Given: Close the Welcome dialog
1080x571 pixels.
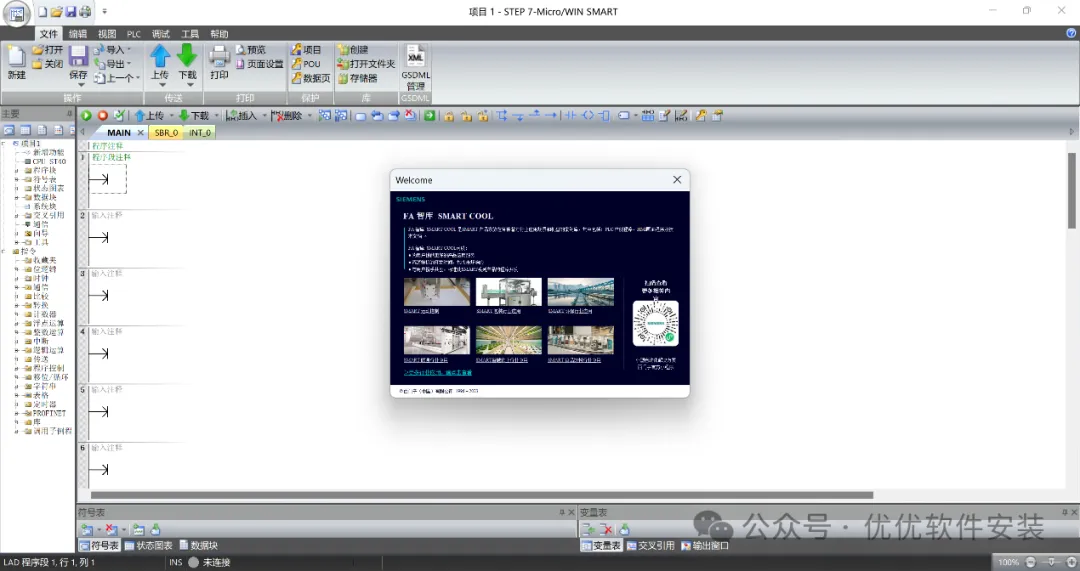Looking at the screenshot, I should pos(677,180).
